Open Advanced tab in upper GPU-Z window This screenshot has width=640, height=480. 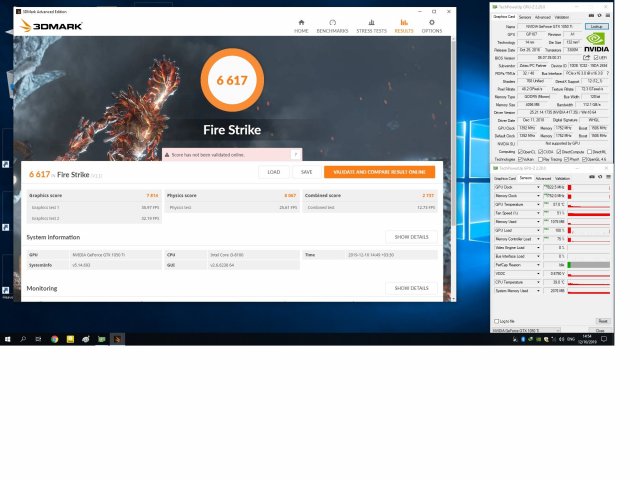click(x=542, y=17)
